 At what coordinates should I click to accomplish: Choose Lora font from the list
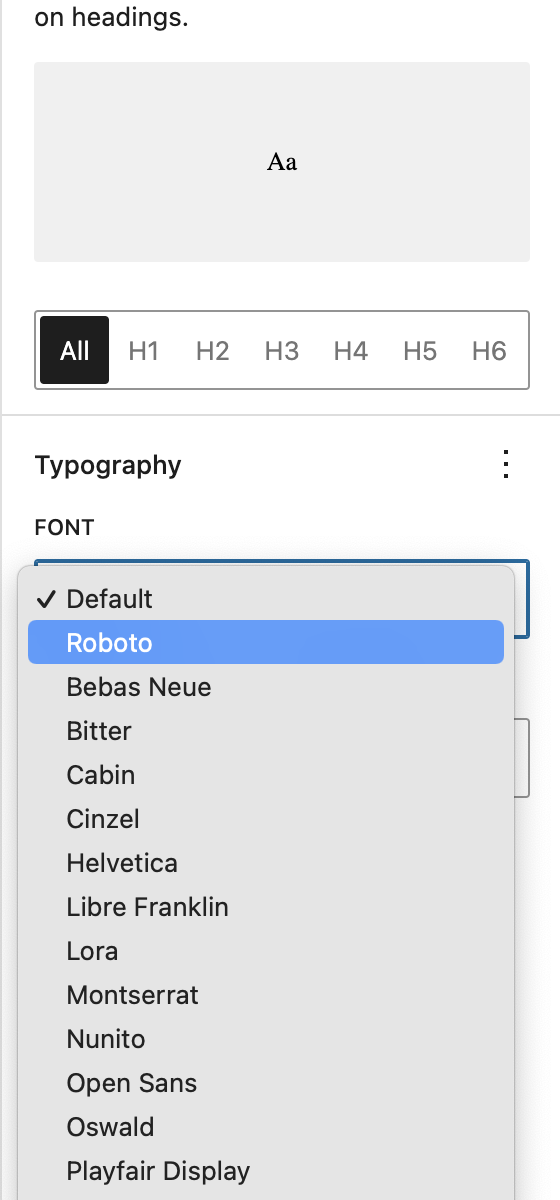pyautogui.click(x=266, y=950)
